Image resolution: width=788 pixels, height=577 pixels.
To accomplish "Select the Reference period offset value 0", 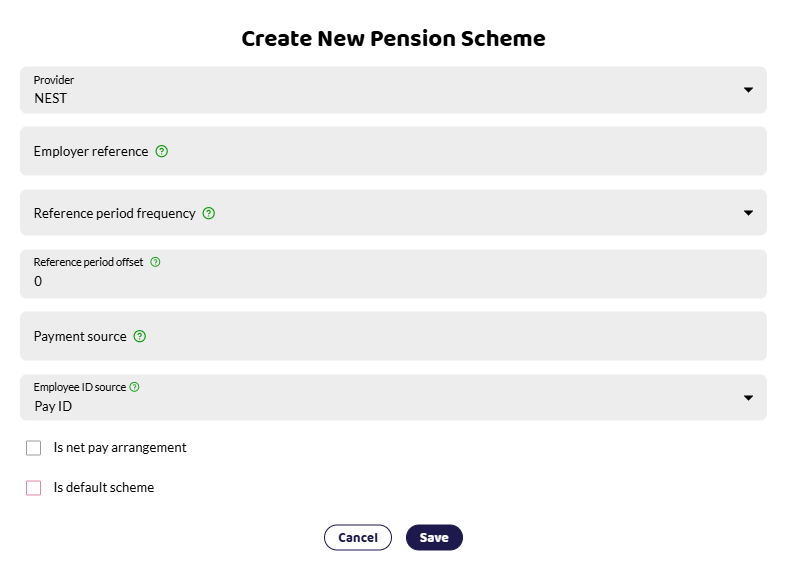I will pos(38,281).
